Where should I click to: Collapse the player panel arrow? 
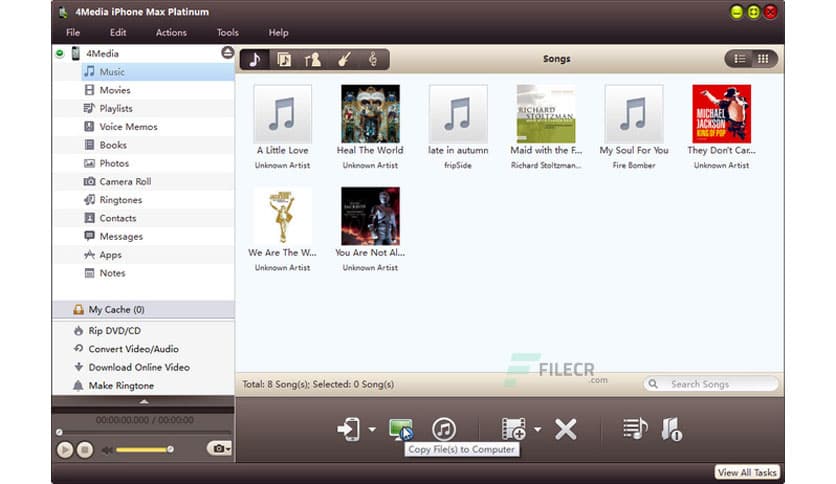click(143, 402)
